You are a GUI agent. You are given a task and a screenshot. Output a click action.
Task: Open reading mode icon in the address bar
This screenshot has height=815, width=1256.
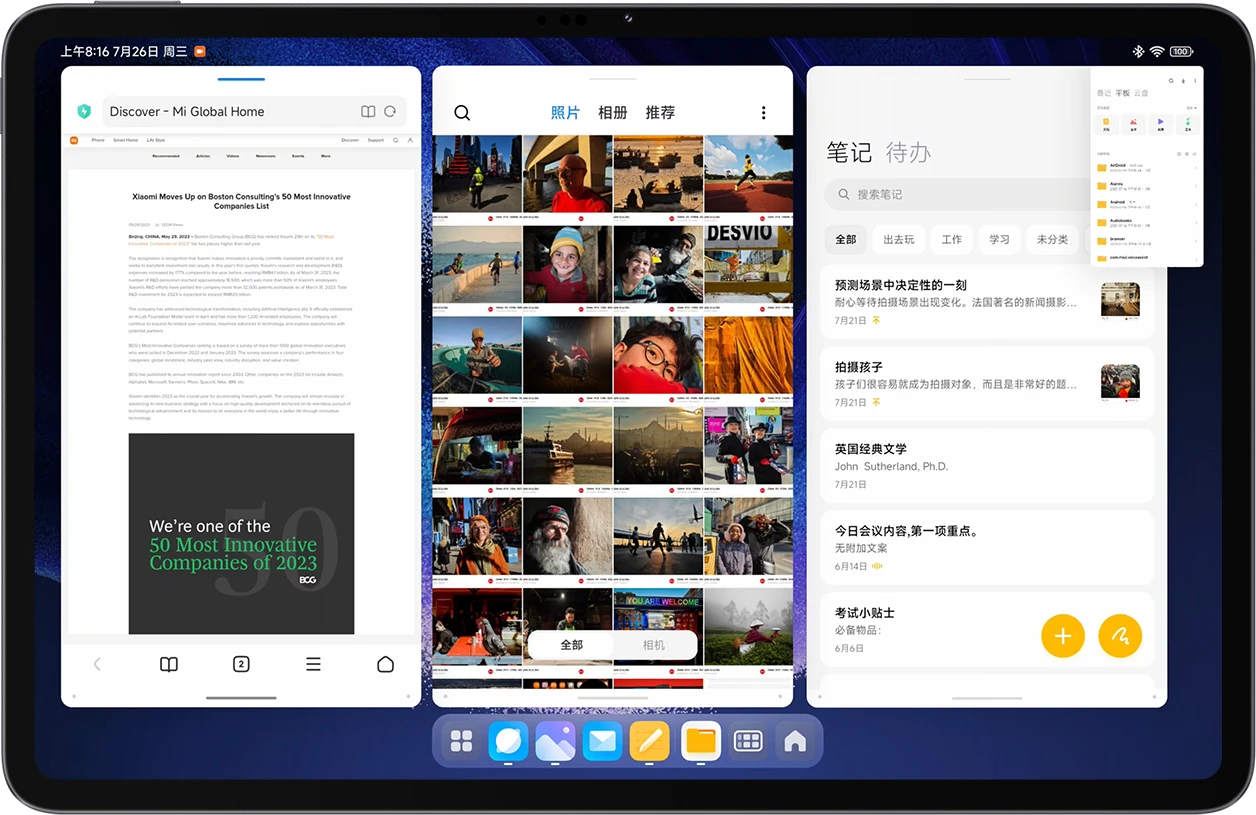368,112
